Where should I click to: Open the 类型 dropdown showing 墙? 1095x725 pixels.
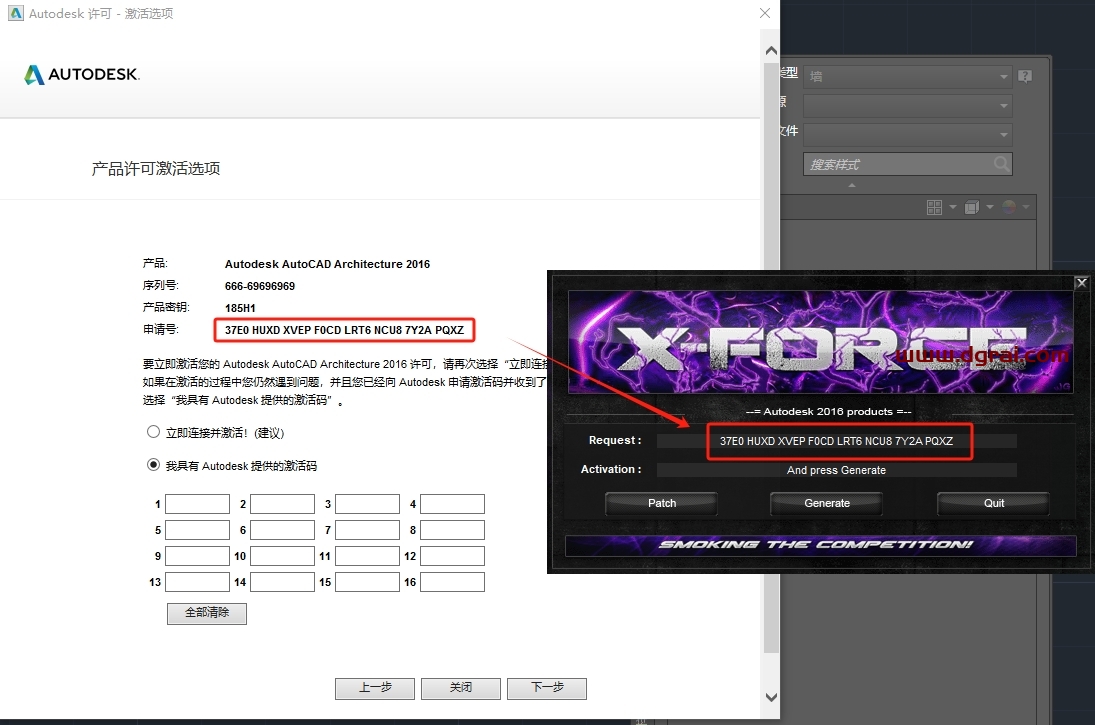(907, 77)
